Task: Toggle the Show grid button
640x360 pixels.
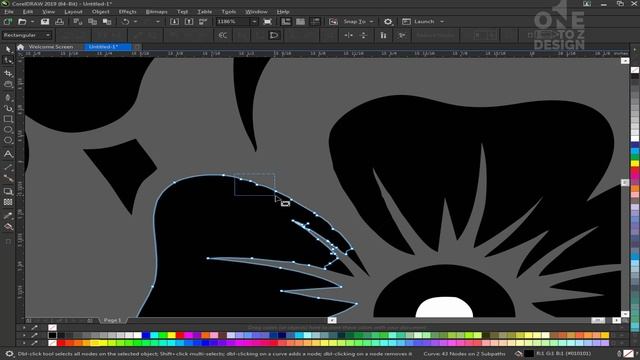Action: click(x=300, y=22)
